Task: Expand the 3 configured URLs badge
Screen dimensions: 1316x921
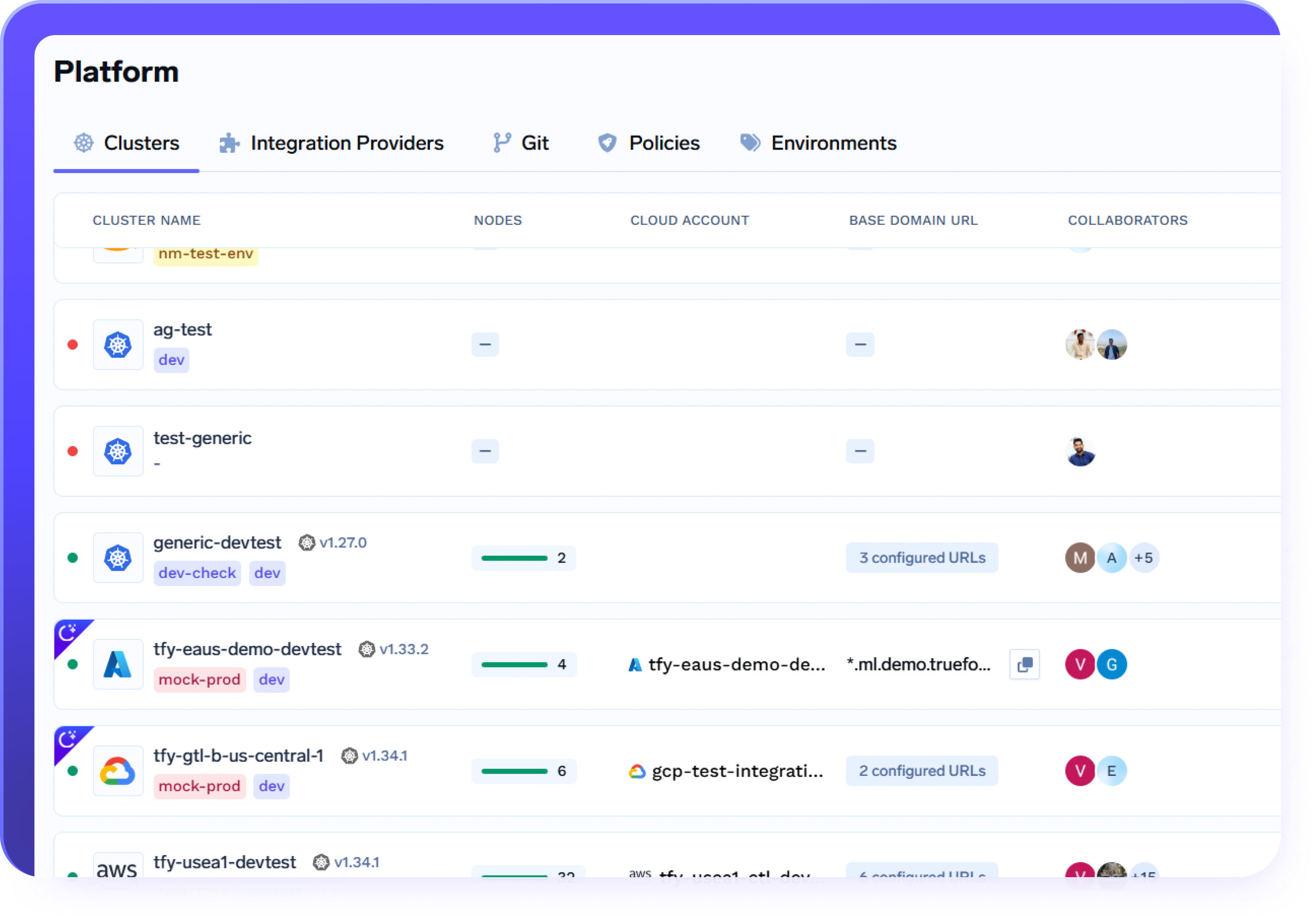Action: pyautogui.click(x=922, y=557)
